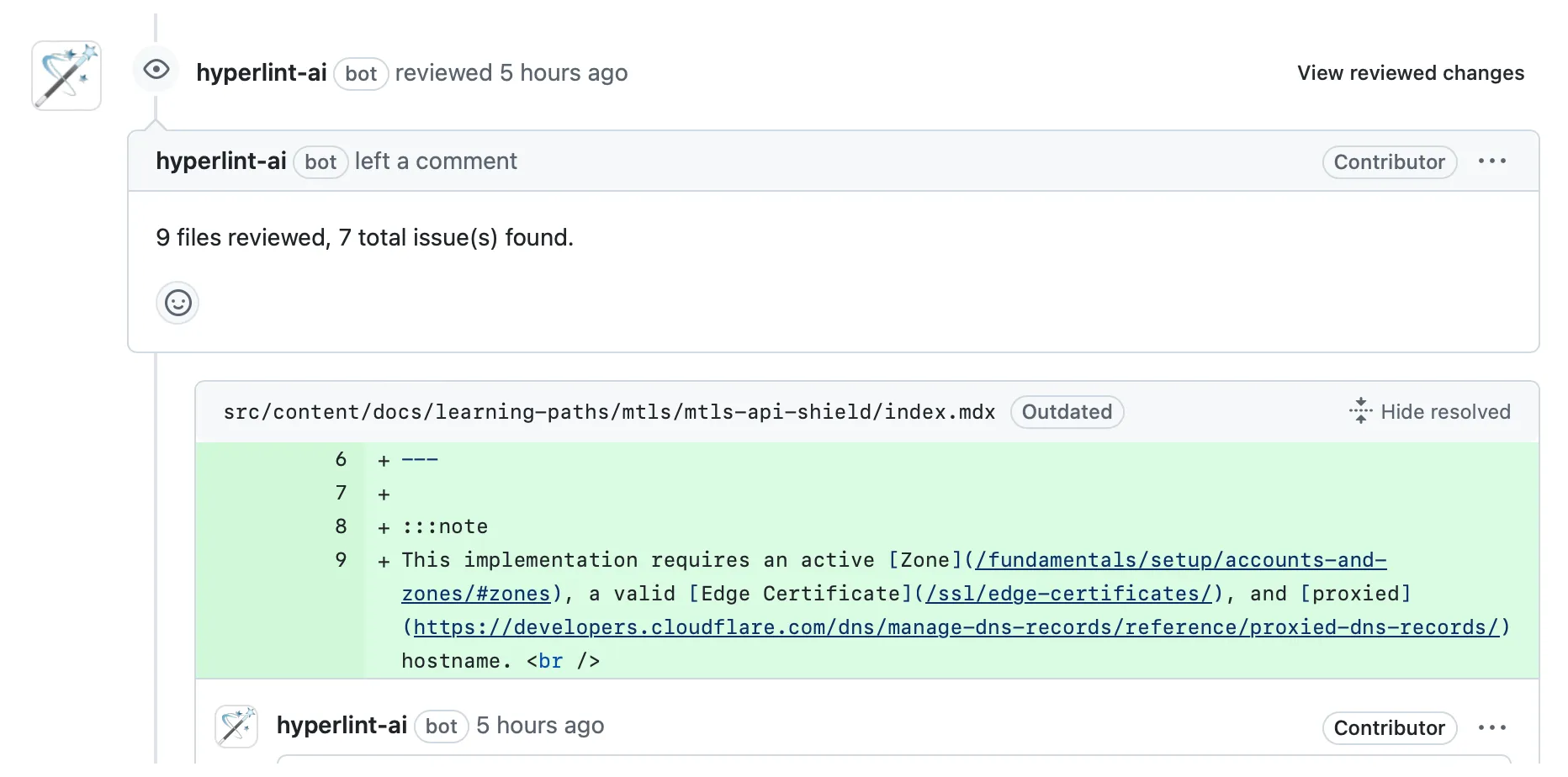
Task: Add an emoji reaction to the review comment
Action: pos(177,303)
